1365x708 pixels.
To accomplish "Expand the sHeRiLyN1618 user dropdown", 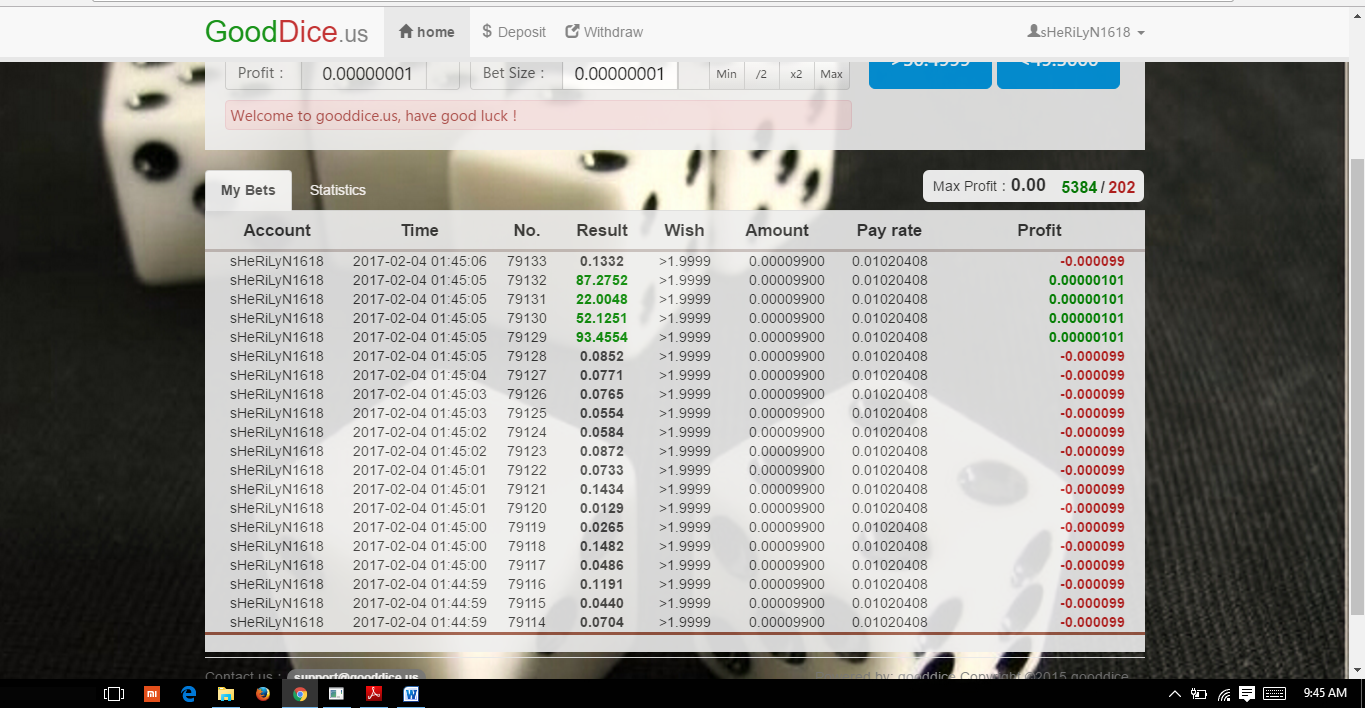I will tap(1086, 32).
